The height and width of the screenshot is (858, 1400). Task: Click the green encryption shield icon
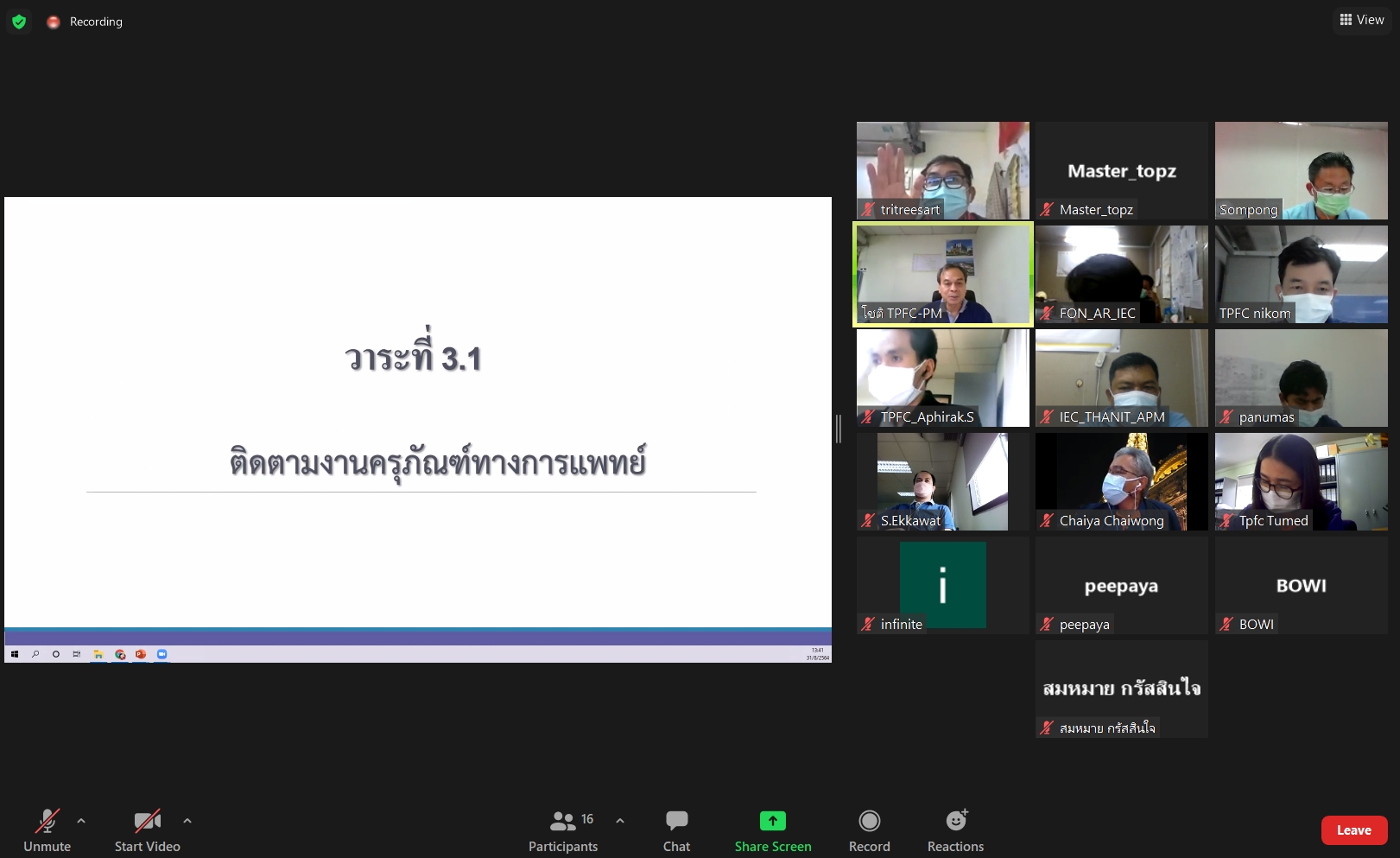coord(19,22)
